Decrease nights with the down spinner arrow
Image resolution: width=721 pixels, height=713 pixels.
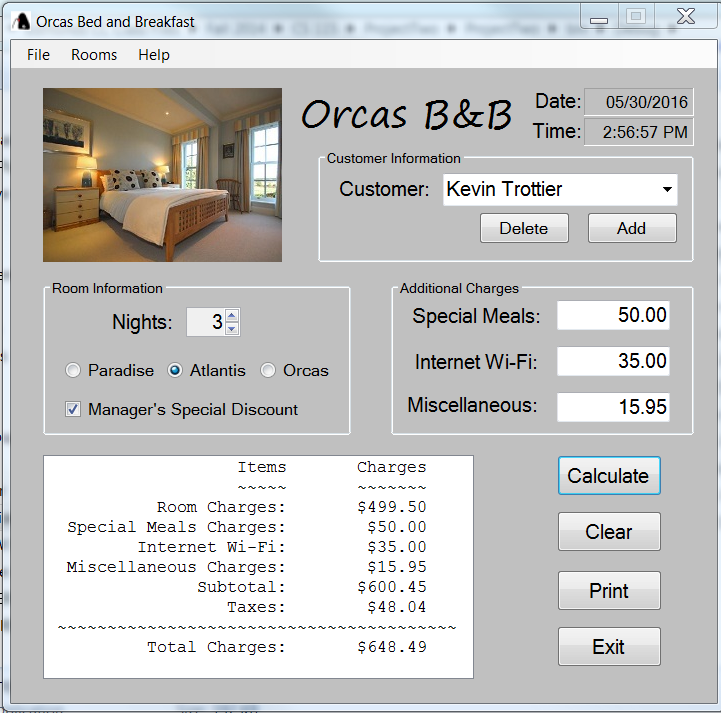(x=232, y=329)
